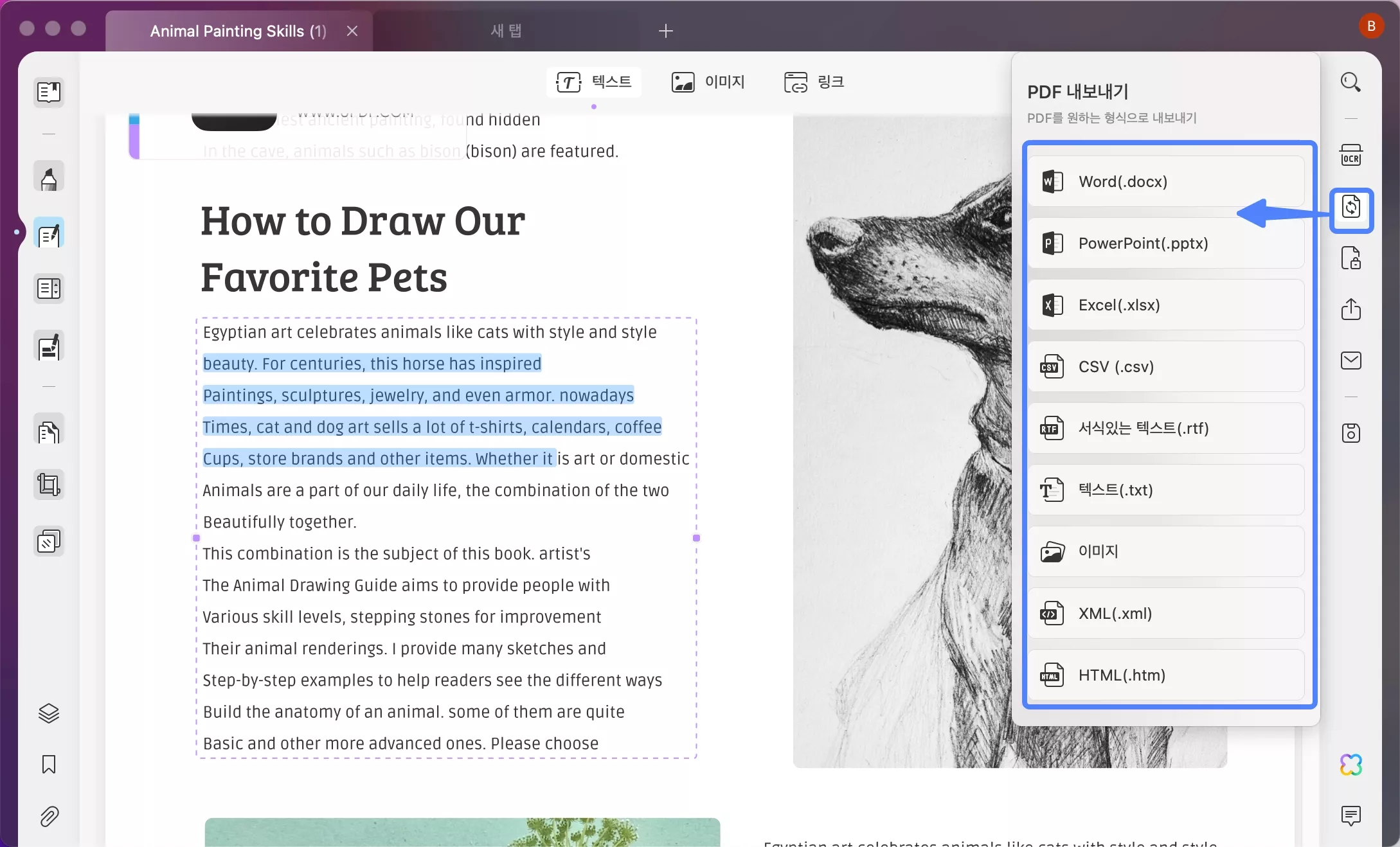Image resolution: width=1400 pixels, height=847 pixels.
Task: Show the Layers panel
Action: [x=49, y=713]
